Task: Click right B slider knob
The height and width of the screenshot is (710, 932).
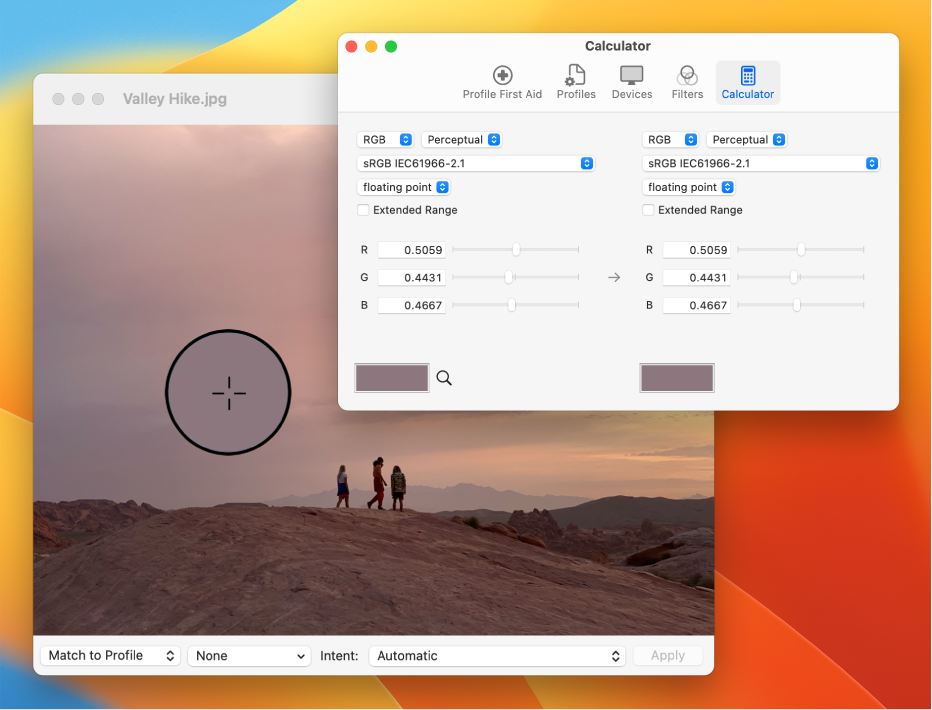Action: [796, 305]
